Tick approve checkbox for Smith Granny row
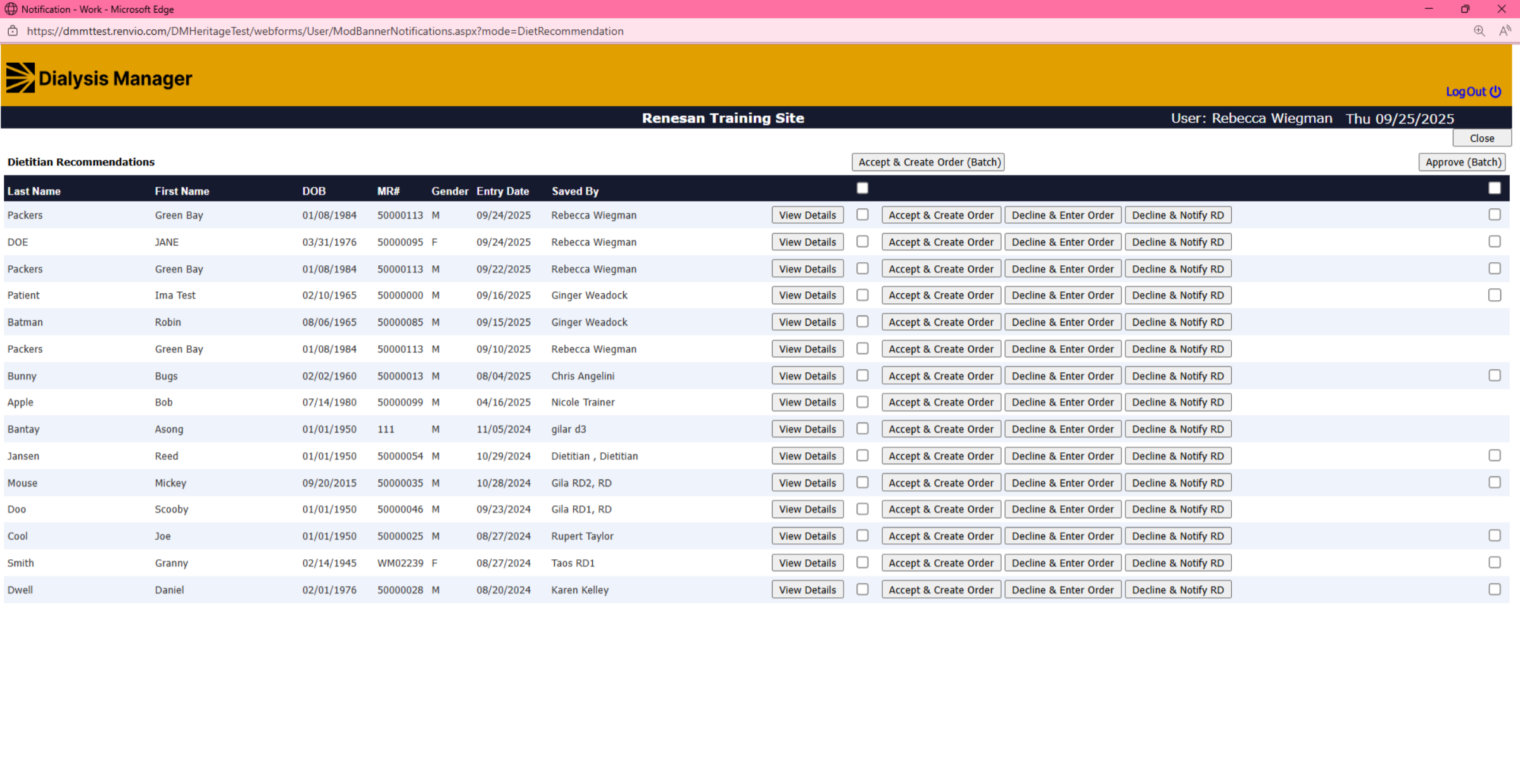1520x784 pixels. (1494, 562)
